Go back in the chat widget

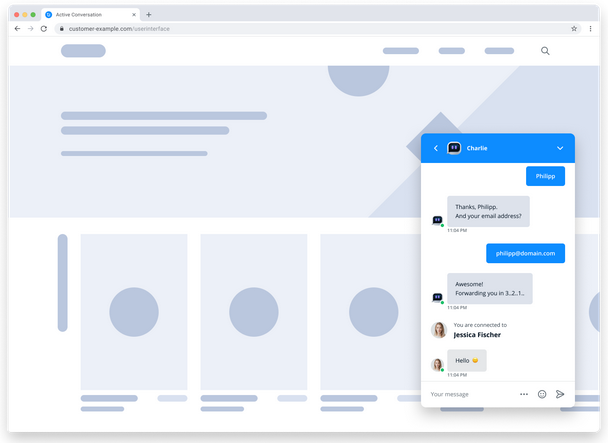436,148
